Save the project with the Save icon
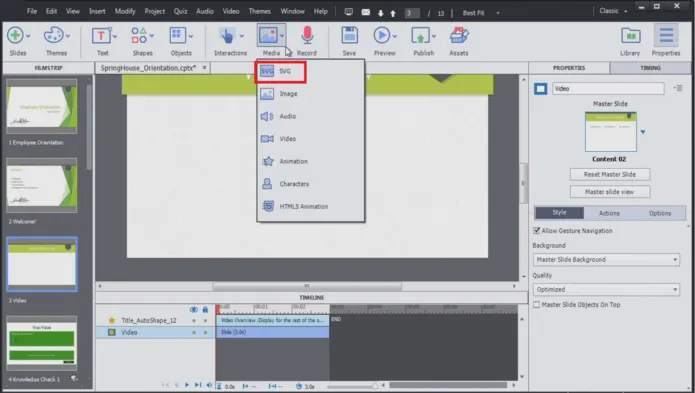 [349, 35]
